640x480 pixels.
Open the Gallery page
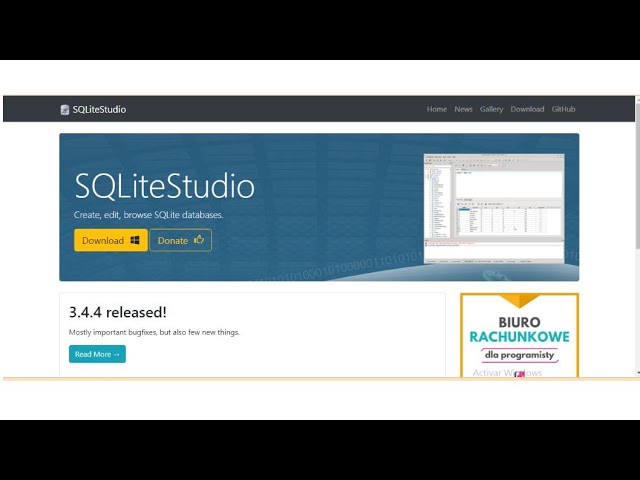pos(491,109)
